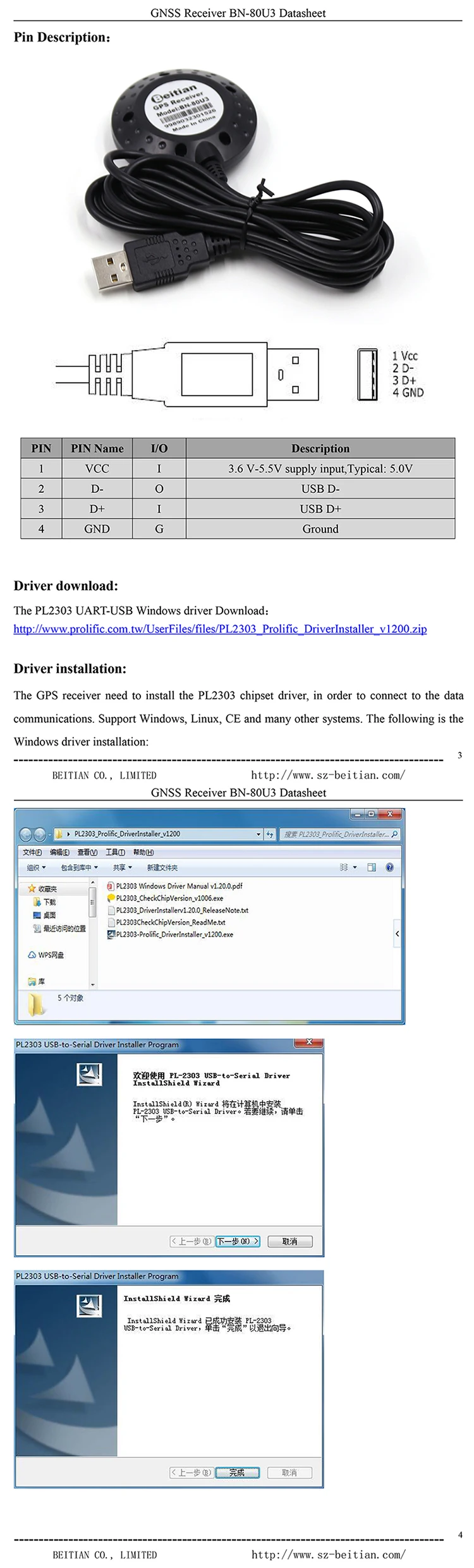Click the ReadMe text file icon
This screenshot has width=474, height=1568.
111,922
